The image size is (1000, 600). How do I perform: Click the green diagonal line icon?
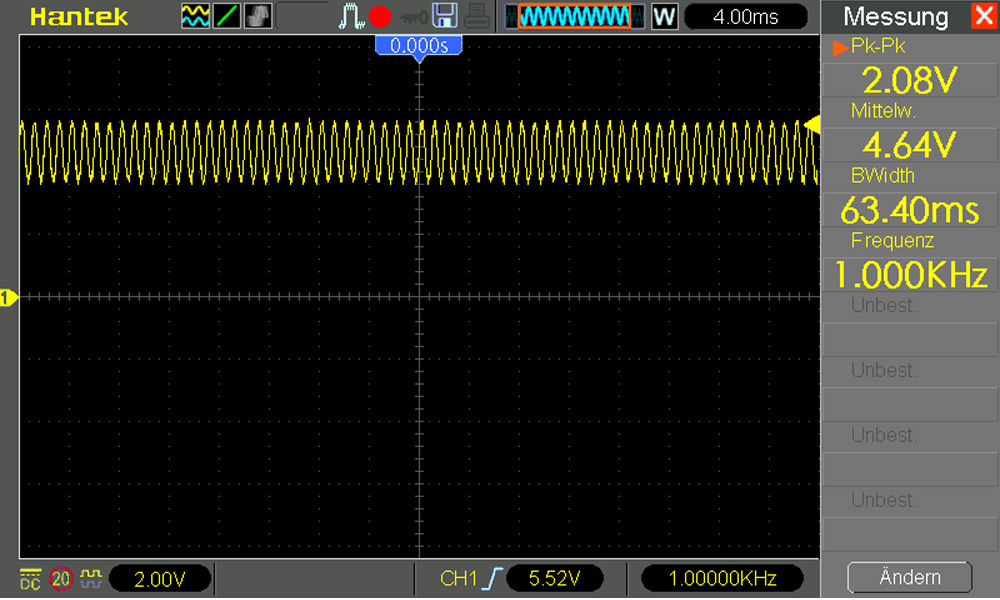[x=226, y=16]
